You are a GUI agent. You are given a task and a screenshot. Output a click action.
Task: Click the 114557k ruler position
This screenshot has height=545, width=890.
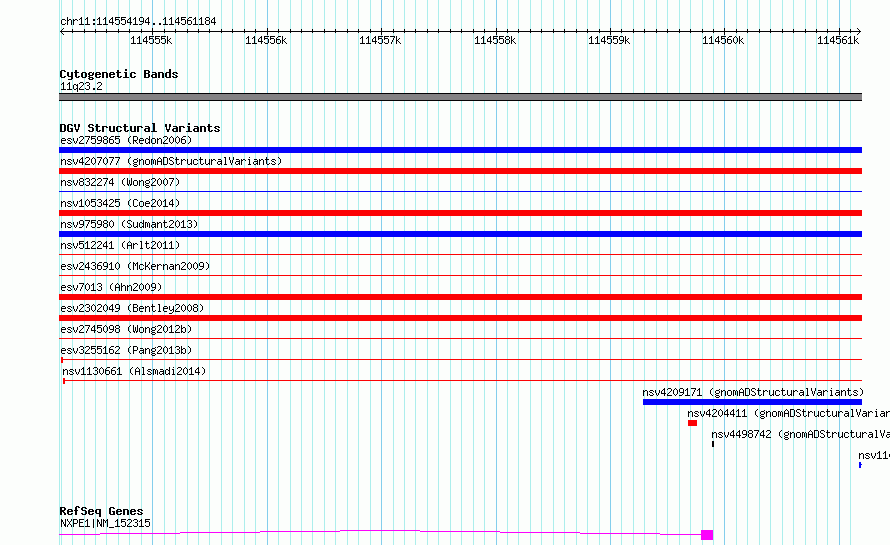click(x=380, y=40)
